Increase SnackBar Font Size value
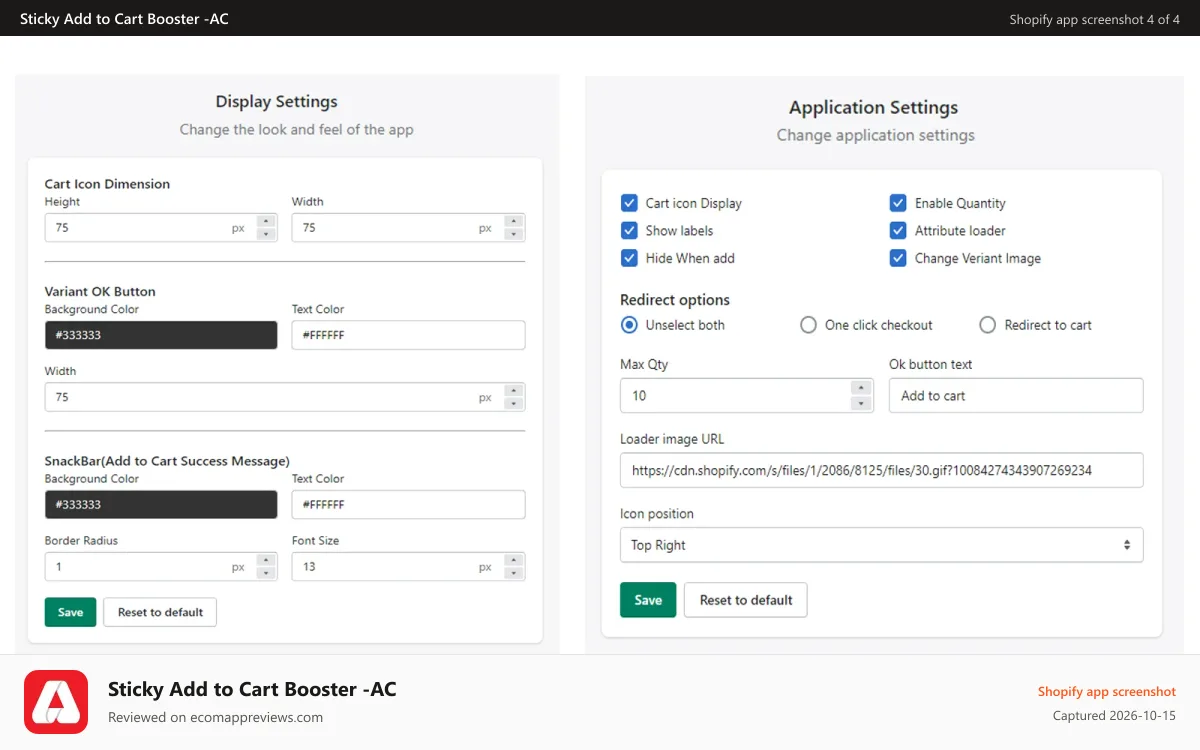1200x750 pixels. [513, 560]
